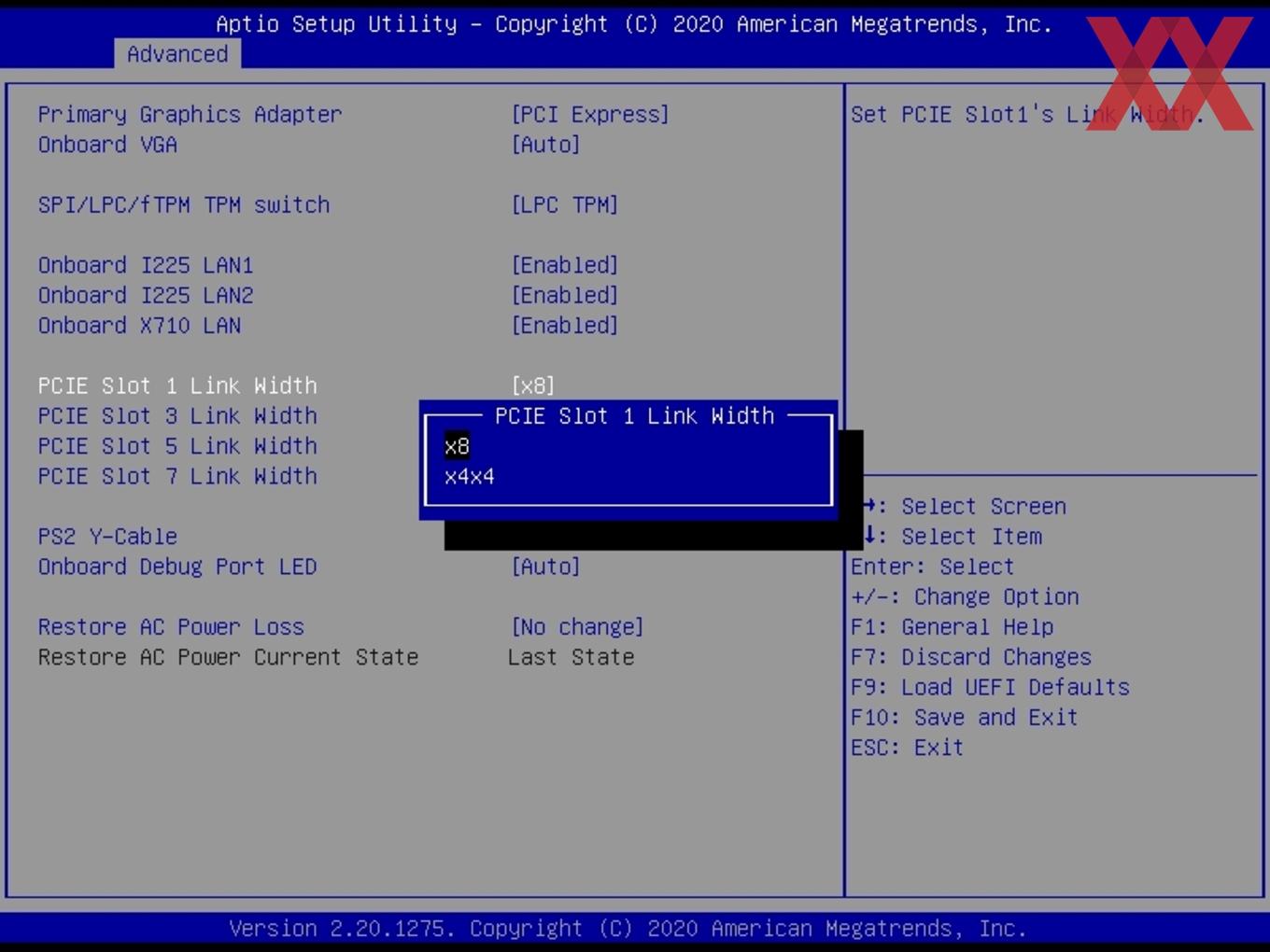1270x952 pixels.
Task: Click the Enter: Select key hint
Action: [x=932, y=567]
